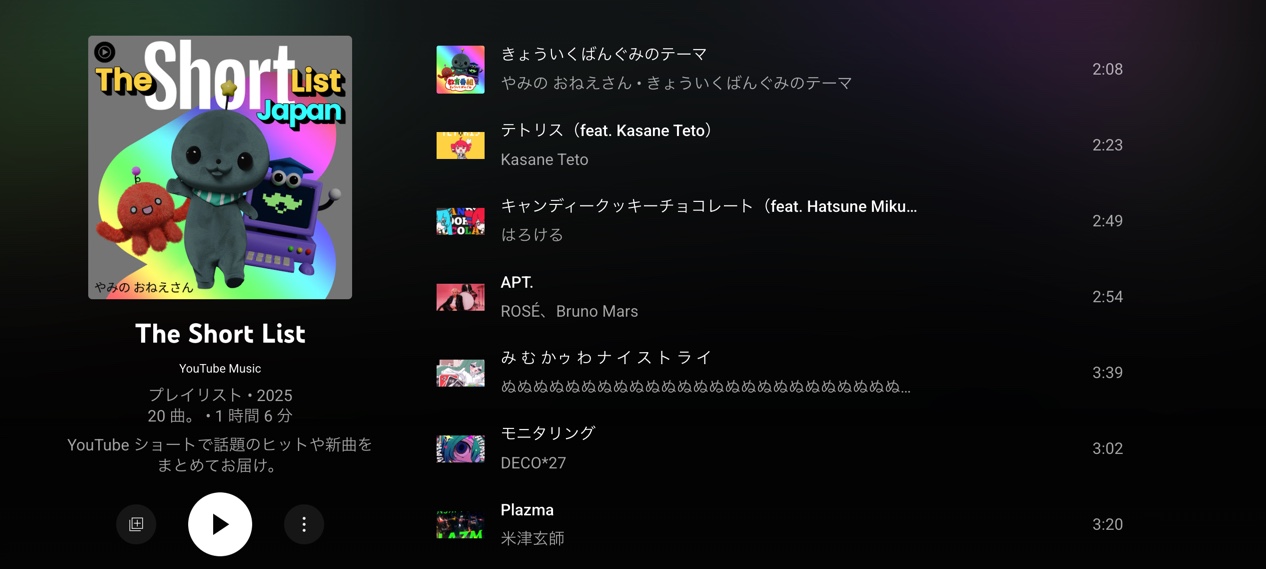This screenshot has height=569, width=1266.
Task: Click the YouTube Music logo on cover
Action: pyautogui.click(x=105, y=52)
